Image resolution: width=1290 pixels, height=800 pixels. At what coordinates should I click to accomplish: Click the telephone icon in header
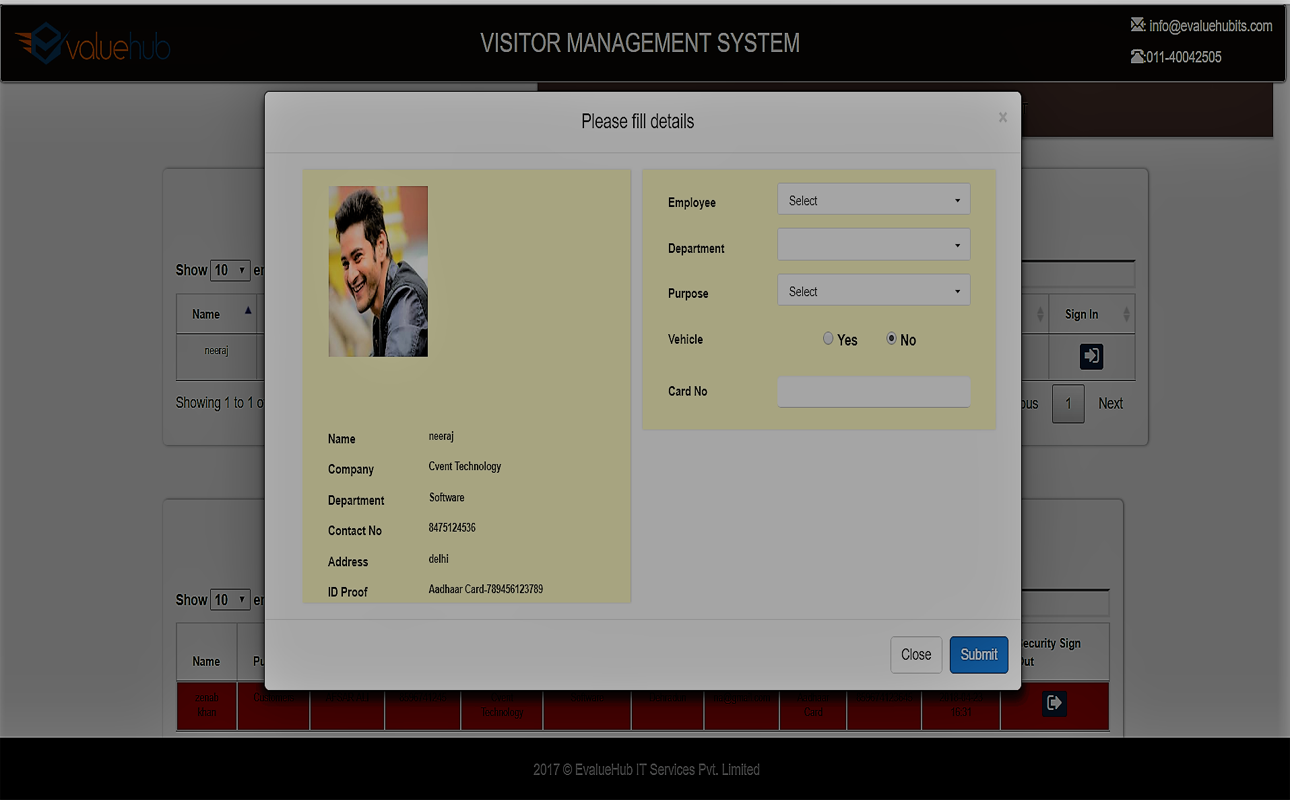click(1137, 57)
